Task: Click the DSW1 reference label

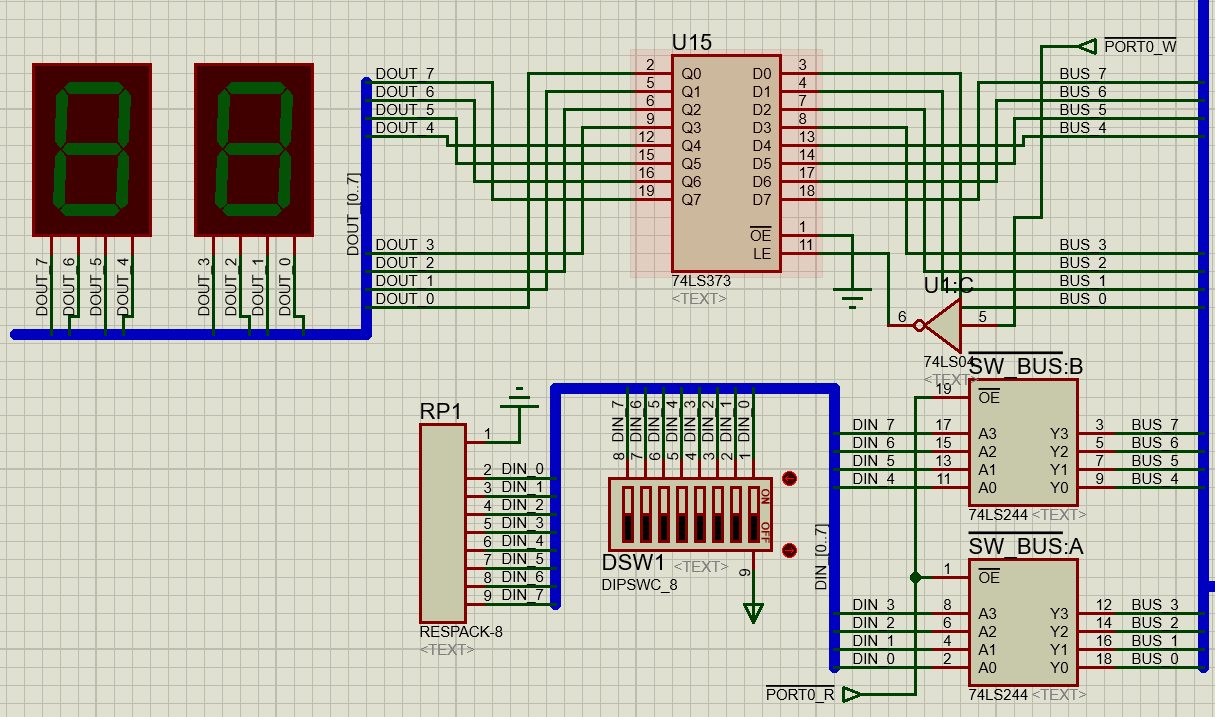Action: click(x=633, y=564)
